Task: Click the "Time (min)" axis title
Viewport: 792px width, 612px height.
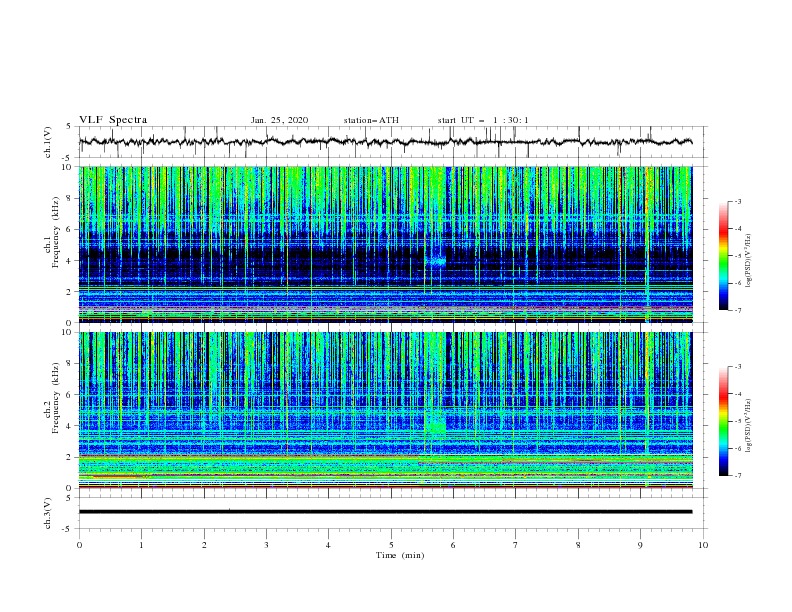Action: point(400,555)
